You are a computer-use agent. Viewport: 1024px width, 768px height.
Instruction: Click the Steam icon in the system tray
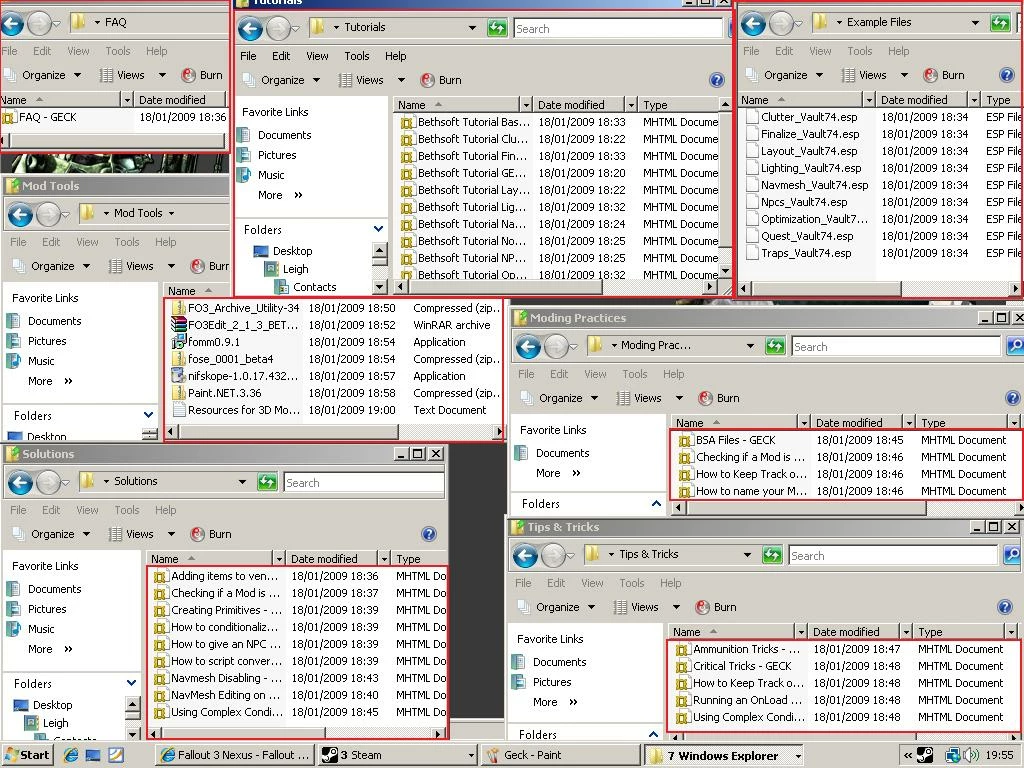925,756
